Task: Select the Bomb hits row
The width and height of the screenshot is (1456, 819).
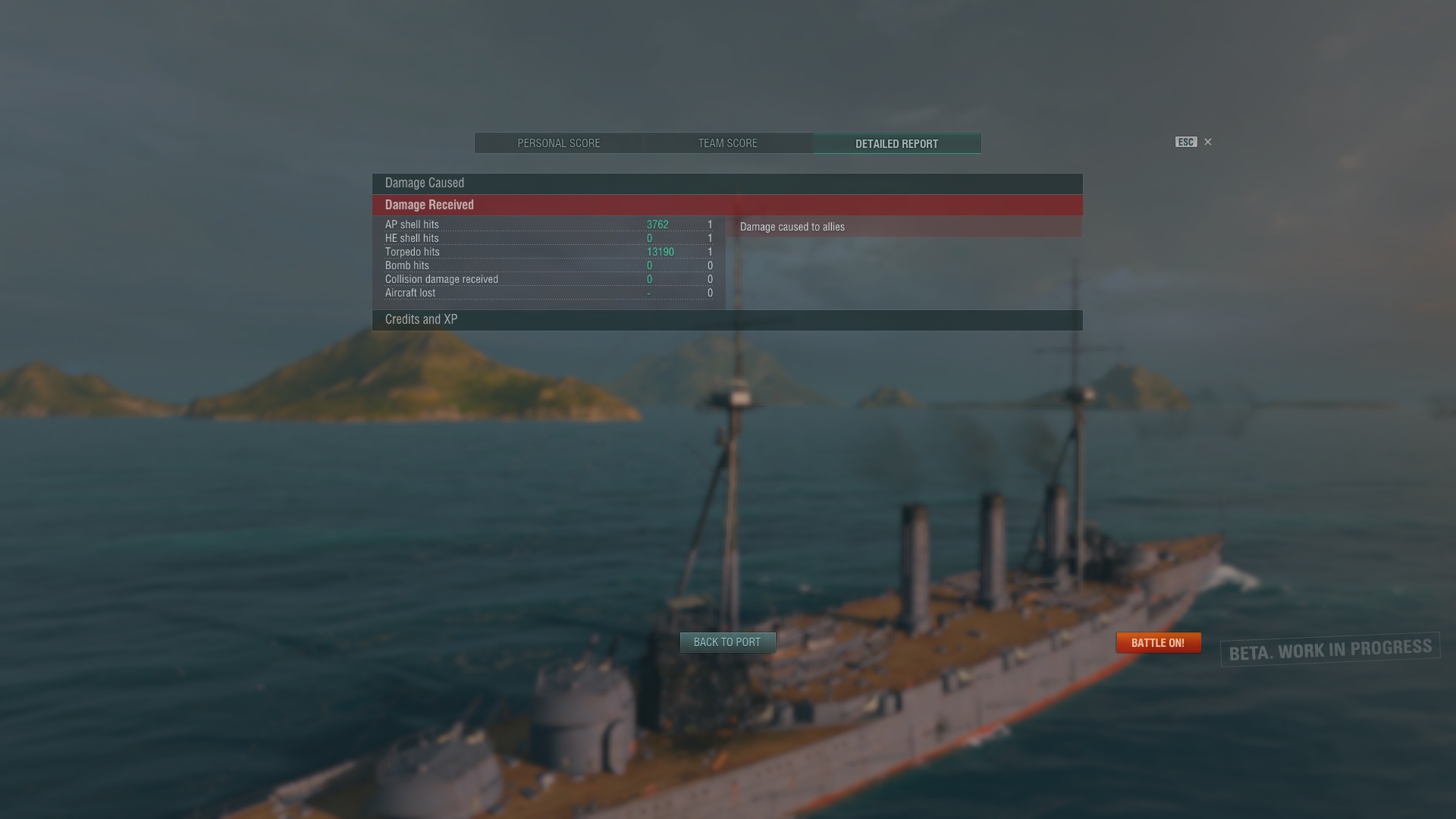Action: (549, 265)
